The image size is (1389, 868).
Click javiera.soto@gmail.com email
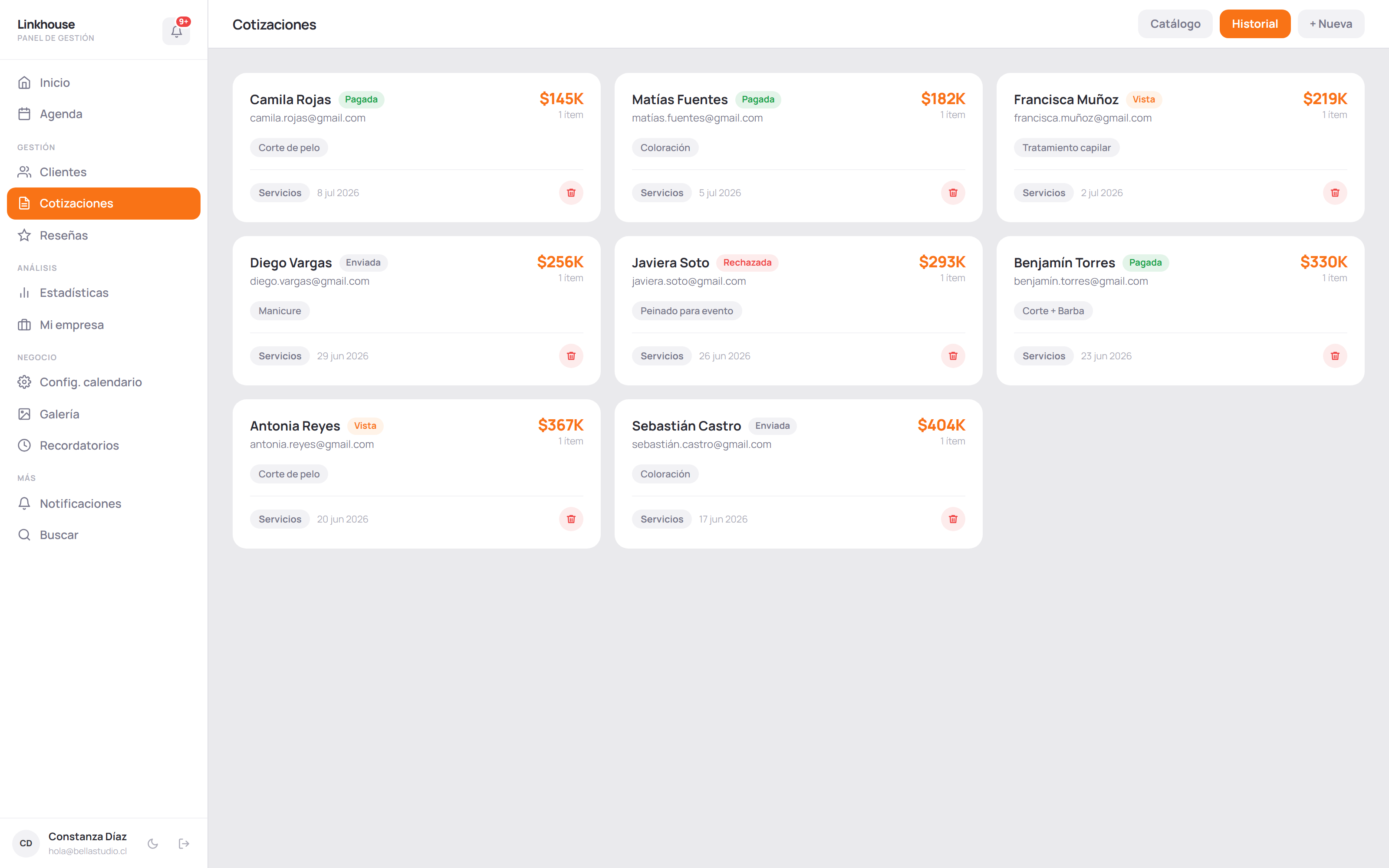click(x=688, y=281)
